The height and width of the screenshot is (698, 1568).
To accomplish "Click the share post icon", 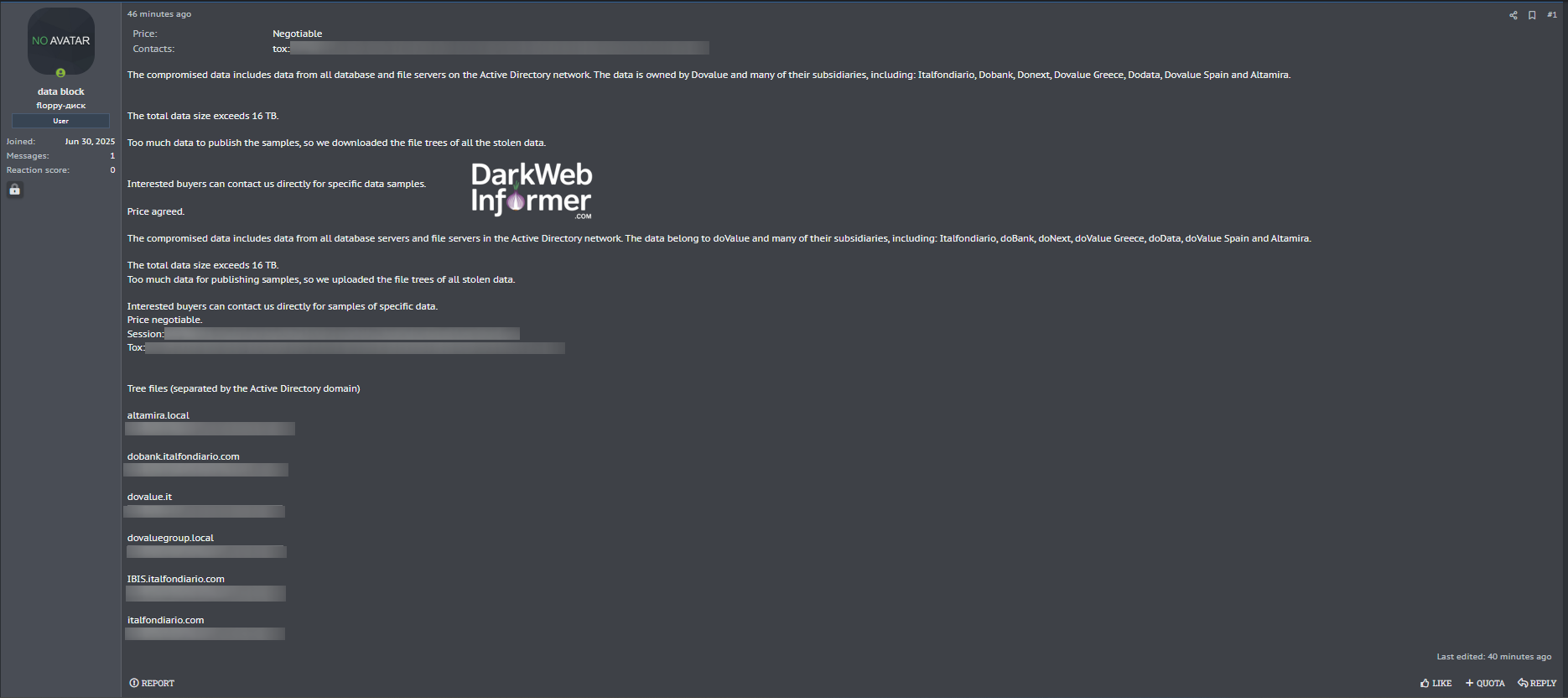I will tap(1513, 15).
